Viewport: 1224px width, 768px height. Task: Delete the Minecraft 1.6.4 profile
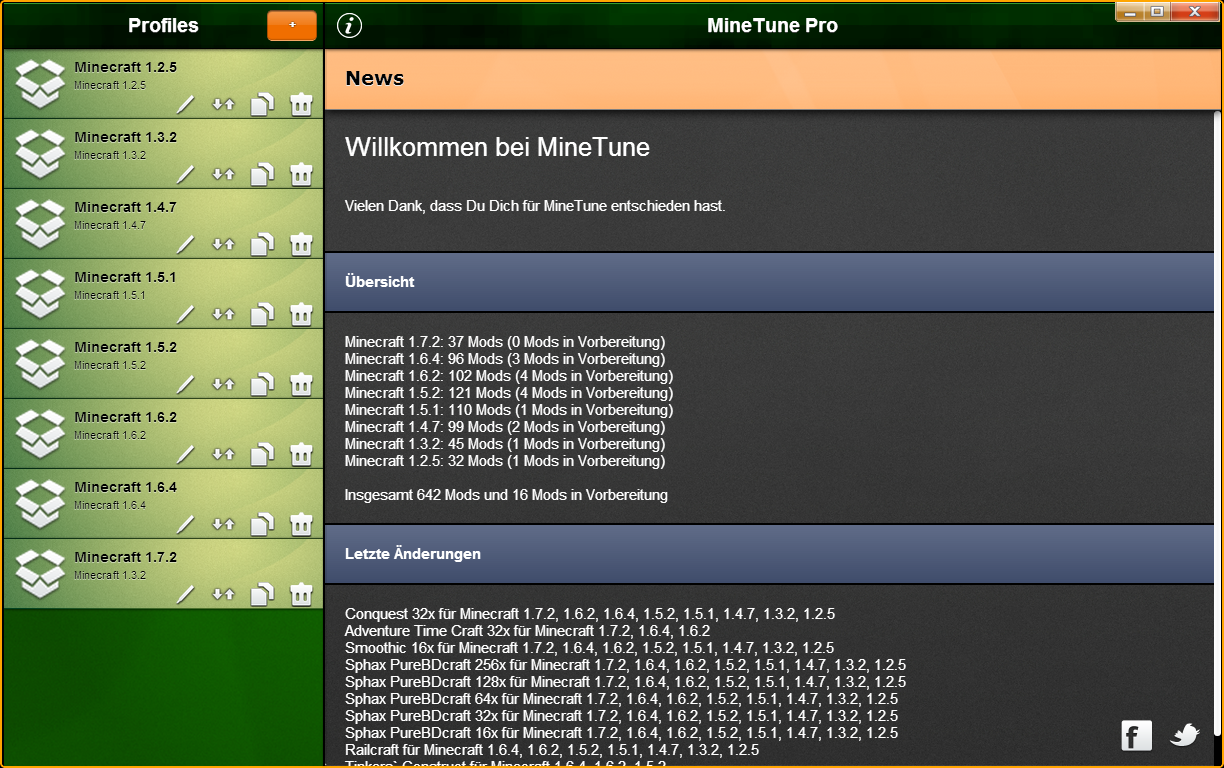301,524
